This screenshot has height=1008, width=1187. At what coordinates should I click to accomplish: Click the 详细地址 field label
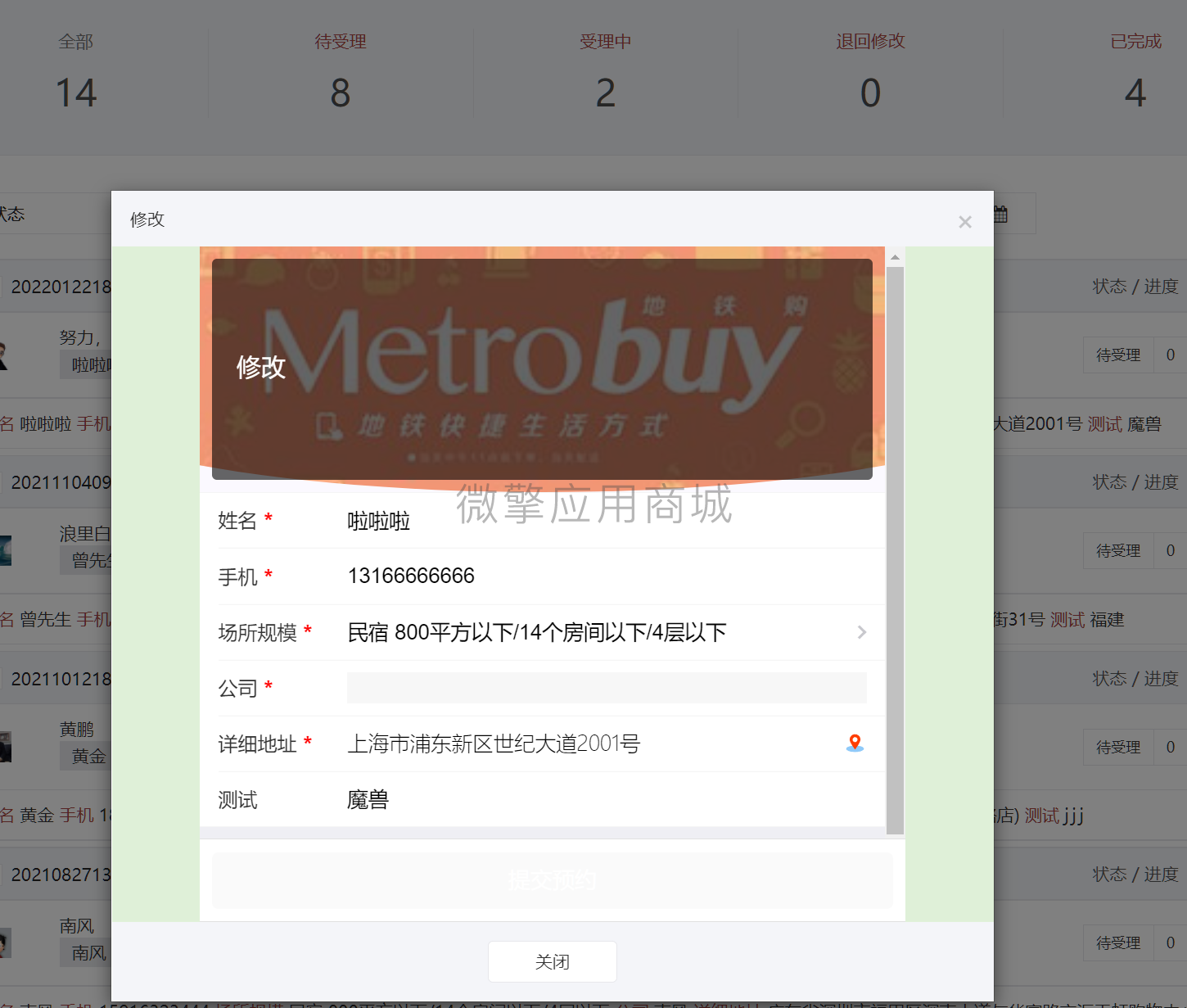coord(257,744)
